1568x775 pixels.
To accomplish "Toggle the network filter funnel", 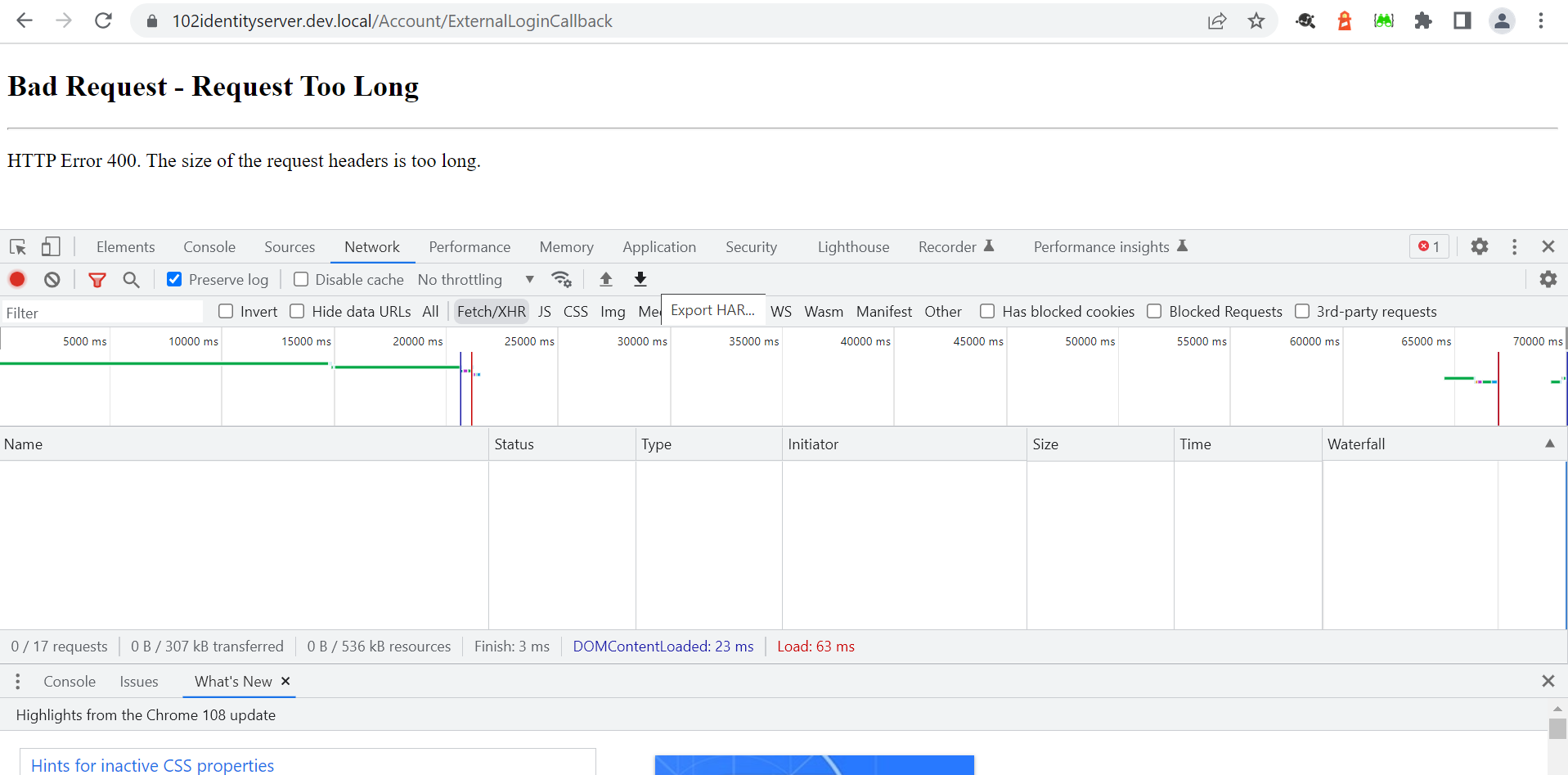I will pos(97,280).
